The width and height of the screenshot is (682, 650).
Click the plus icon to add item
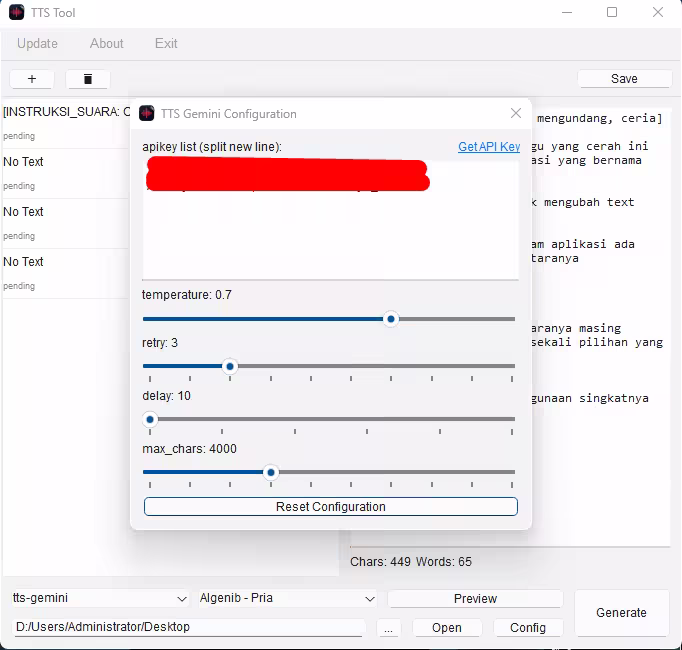[x=32, y=79]
